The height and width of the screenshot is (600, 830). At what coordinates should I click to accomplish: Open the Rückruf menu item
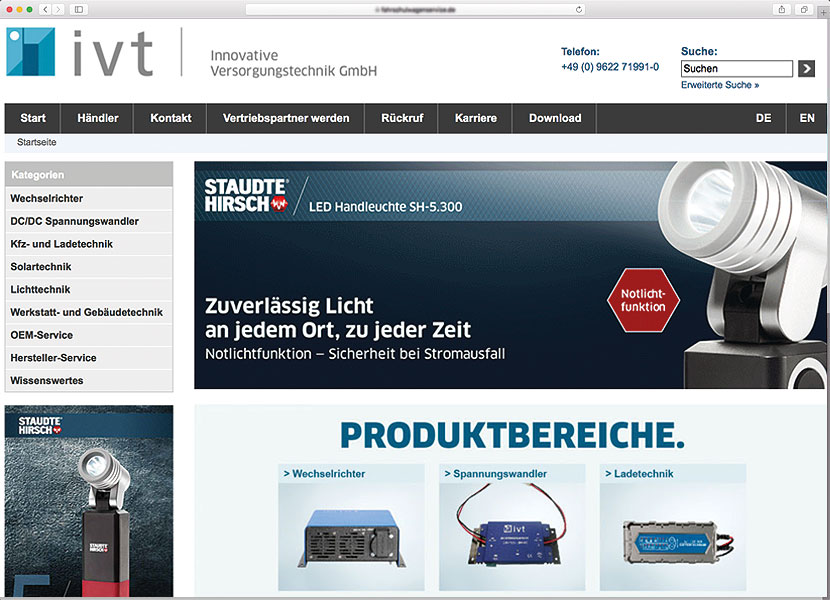point(402,118)
